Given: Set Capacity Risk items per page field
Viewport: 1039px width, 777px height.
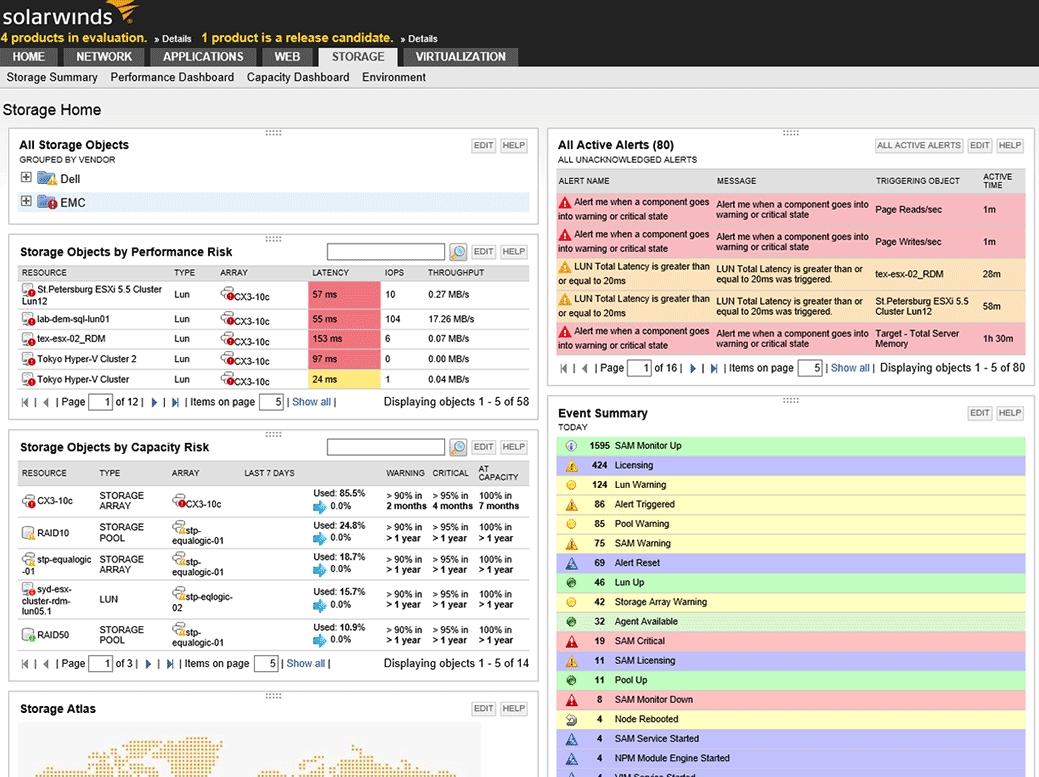Looking at the screenshot, I should [266, 664].
